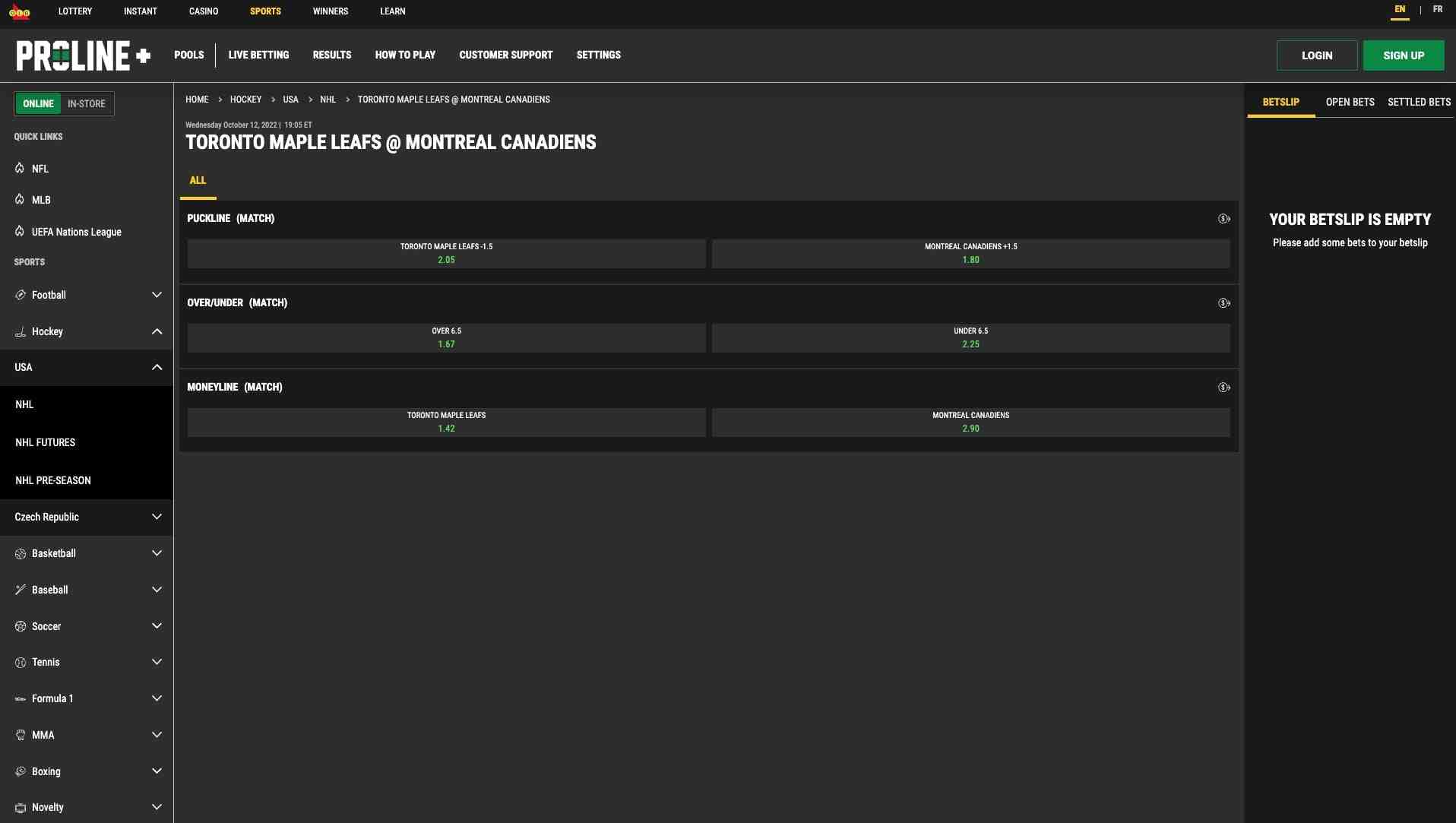This screenshot has width=1456, height=823.
Task: Collapse the Hockey section chevron
Action: (157, 331)
